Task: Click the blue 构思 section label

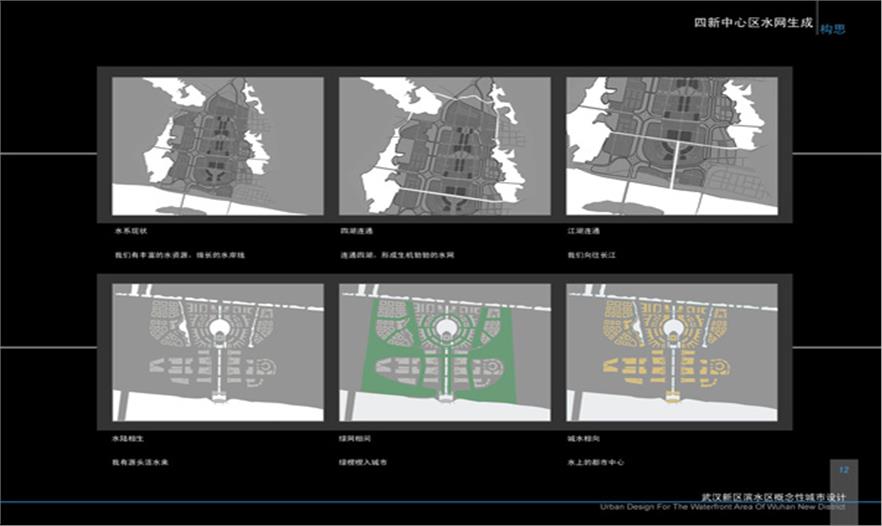Action: [833, 29]
